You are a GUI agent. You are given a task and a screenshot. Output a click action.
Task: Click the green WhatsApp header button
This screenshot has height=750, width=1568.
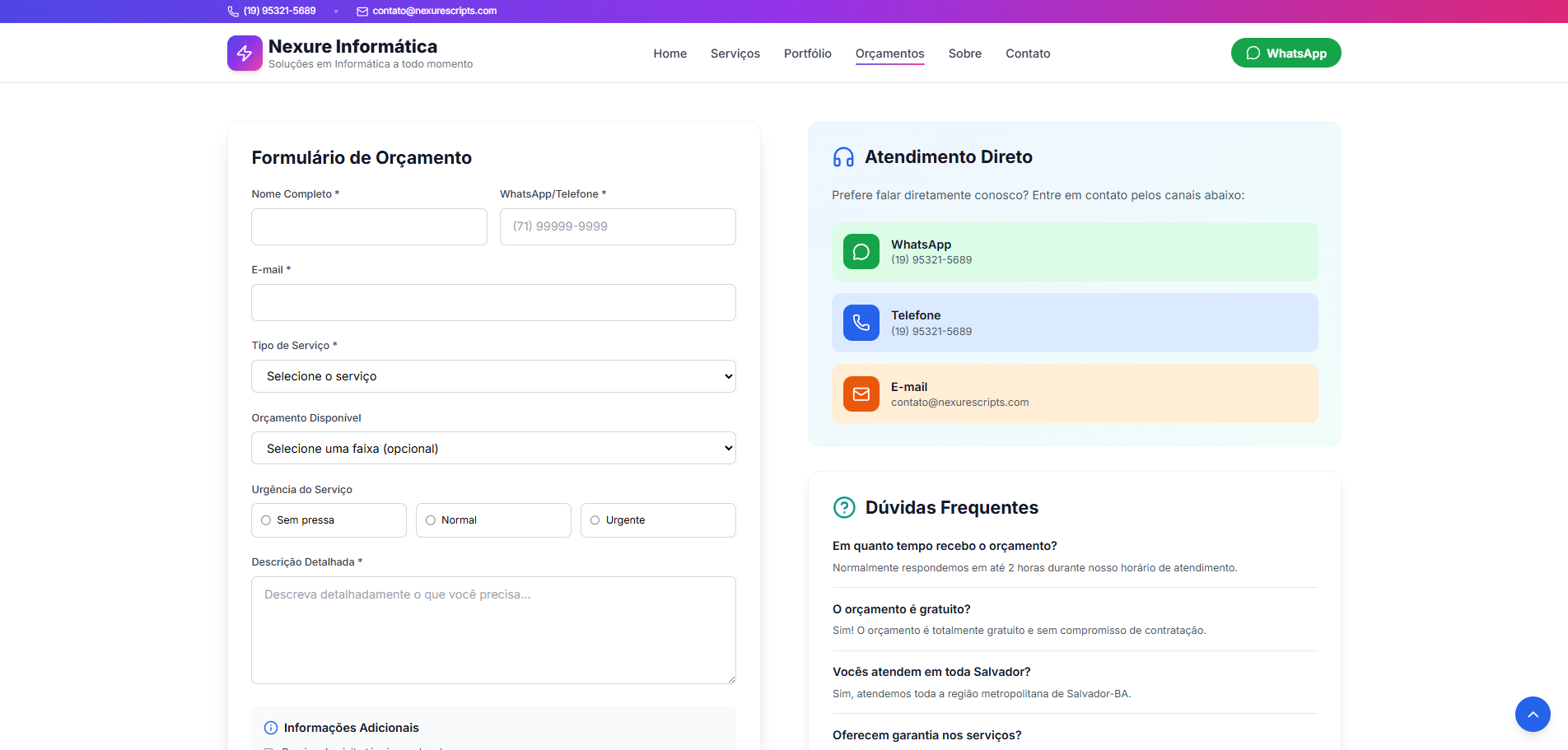click(1286, 53)
